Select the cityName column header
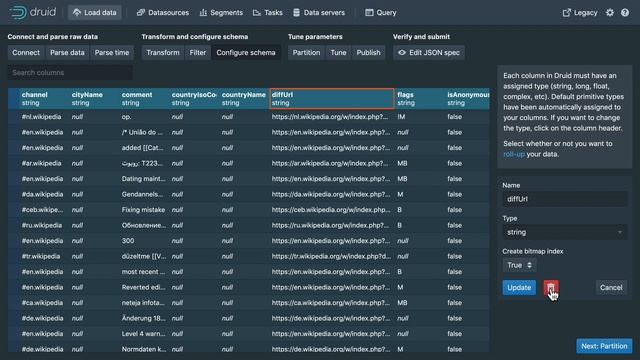This screenshot has width=640, height=360. pyautogui.click(x=94, y=99)
